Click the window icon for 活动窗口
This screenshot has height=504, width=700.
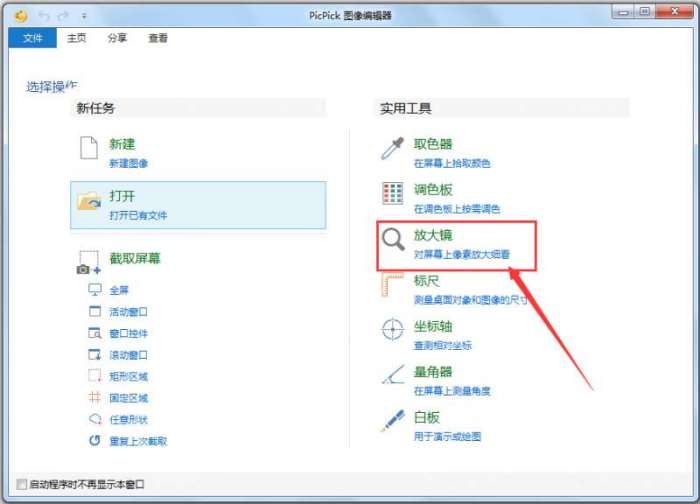coord(95,311)
